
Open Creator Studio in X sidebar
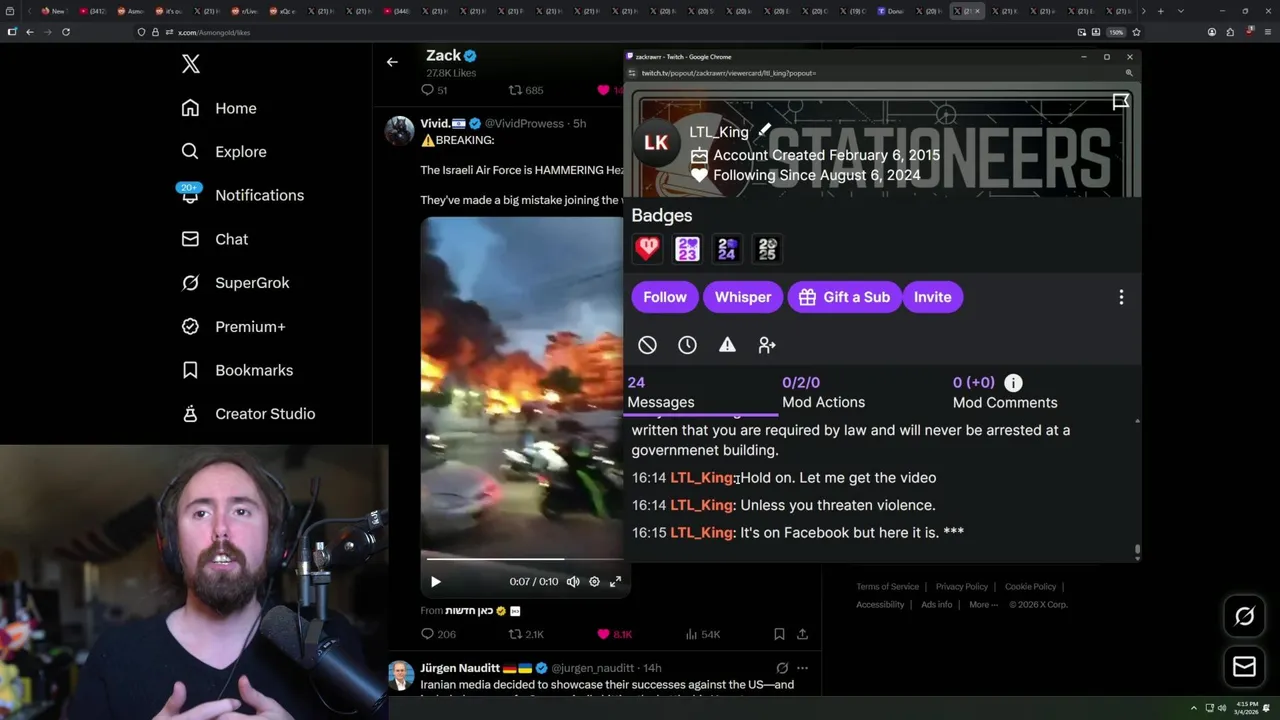coord(248,414)
